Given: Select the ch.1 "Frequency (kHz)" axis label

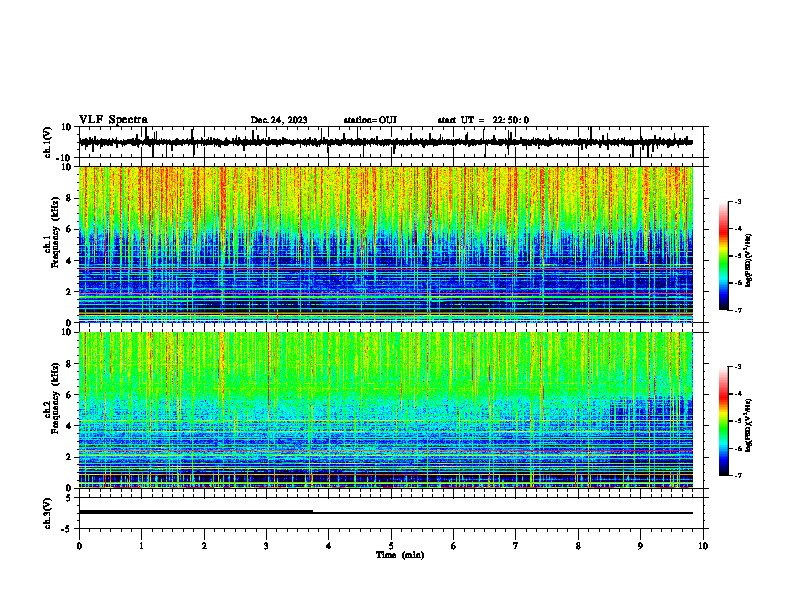Looking at the screenshot, I should pos(55,232).
